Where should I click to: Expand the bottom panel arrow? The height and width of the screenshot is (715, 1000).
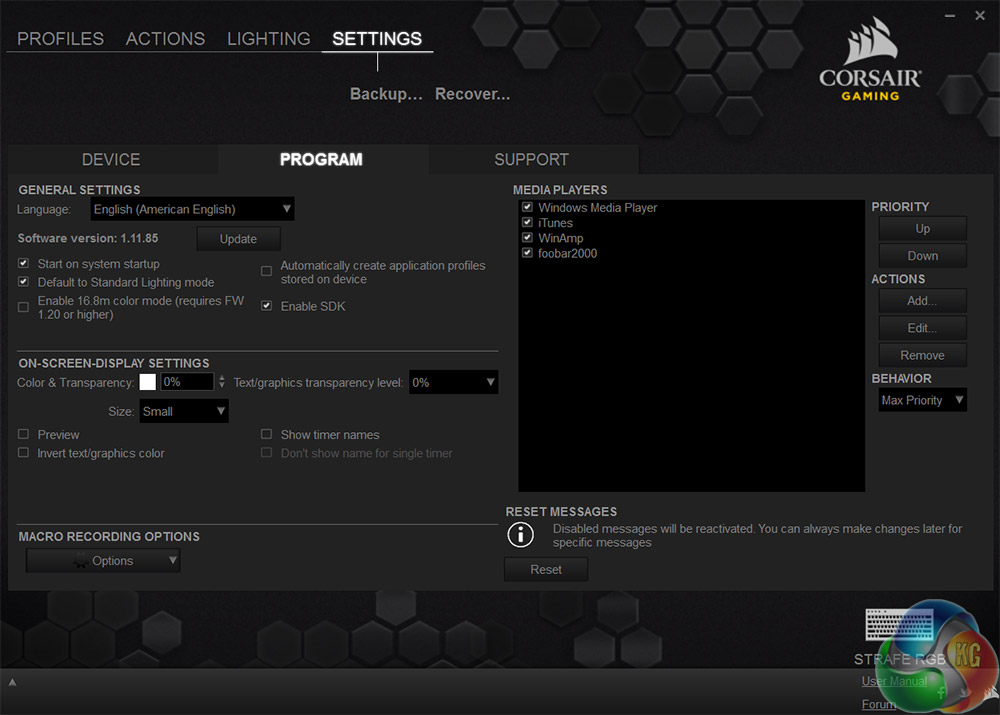[x=12, y=682]
